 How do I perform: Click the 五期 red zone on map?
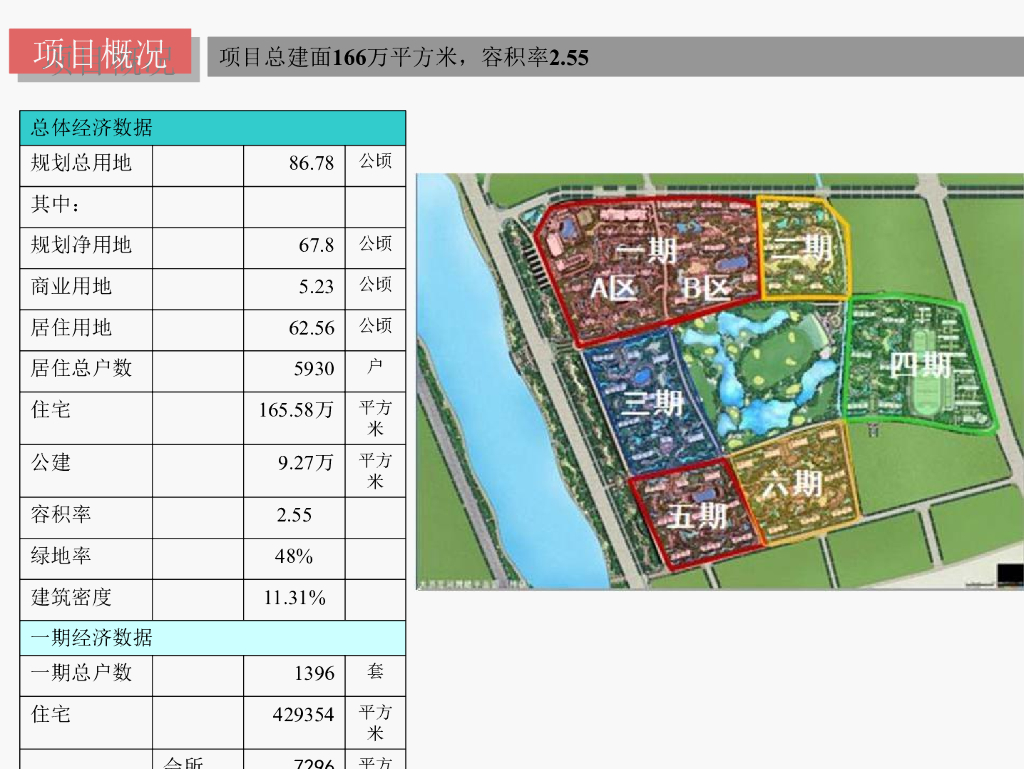pyautogui.click(x=696, y=515)
